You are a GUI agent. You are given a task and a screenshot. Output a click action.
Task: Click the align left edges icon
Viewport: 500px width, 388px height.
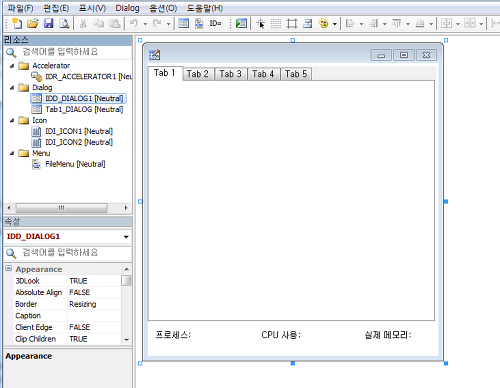click(x=350, y=23)
